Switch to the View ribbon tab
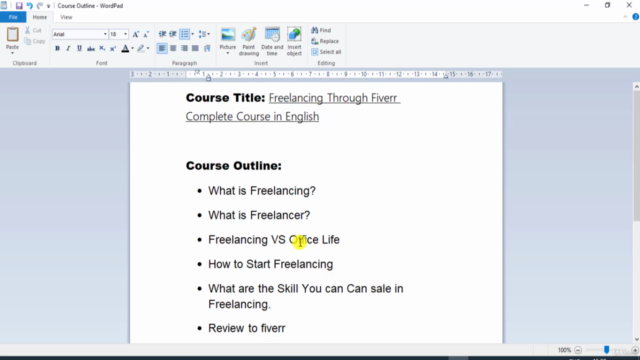Image resolution: width=640 pixels, height=360 pixels. [x=66, y=17]
